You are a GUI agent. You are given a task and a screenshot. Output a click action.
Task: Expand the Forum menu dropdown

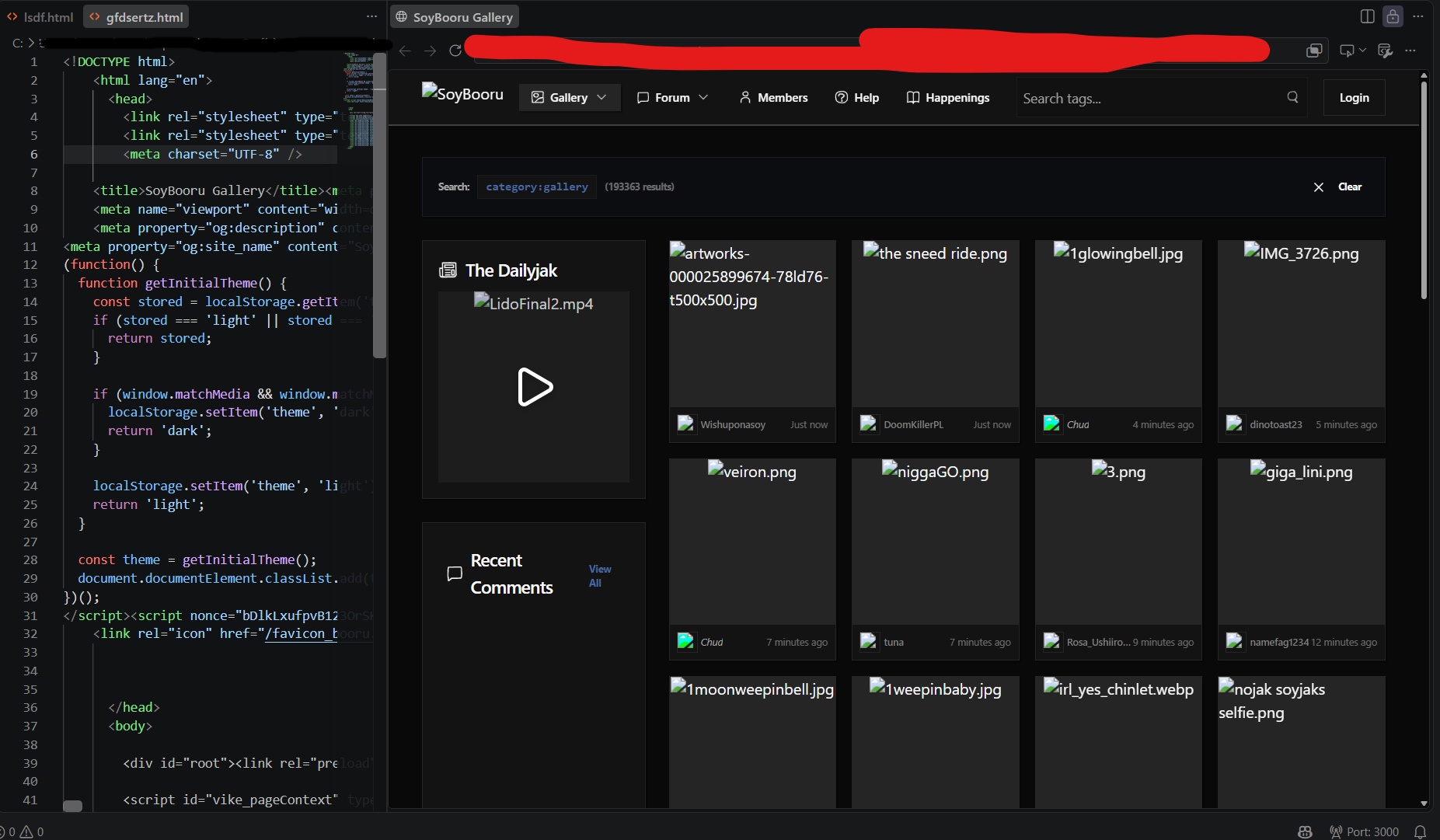click(x=672, y=97)
